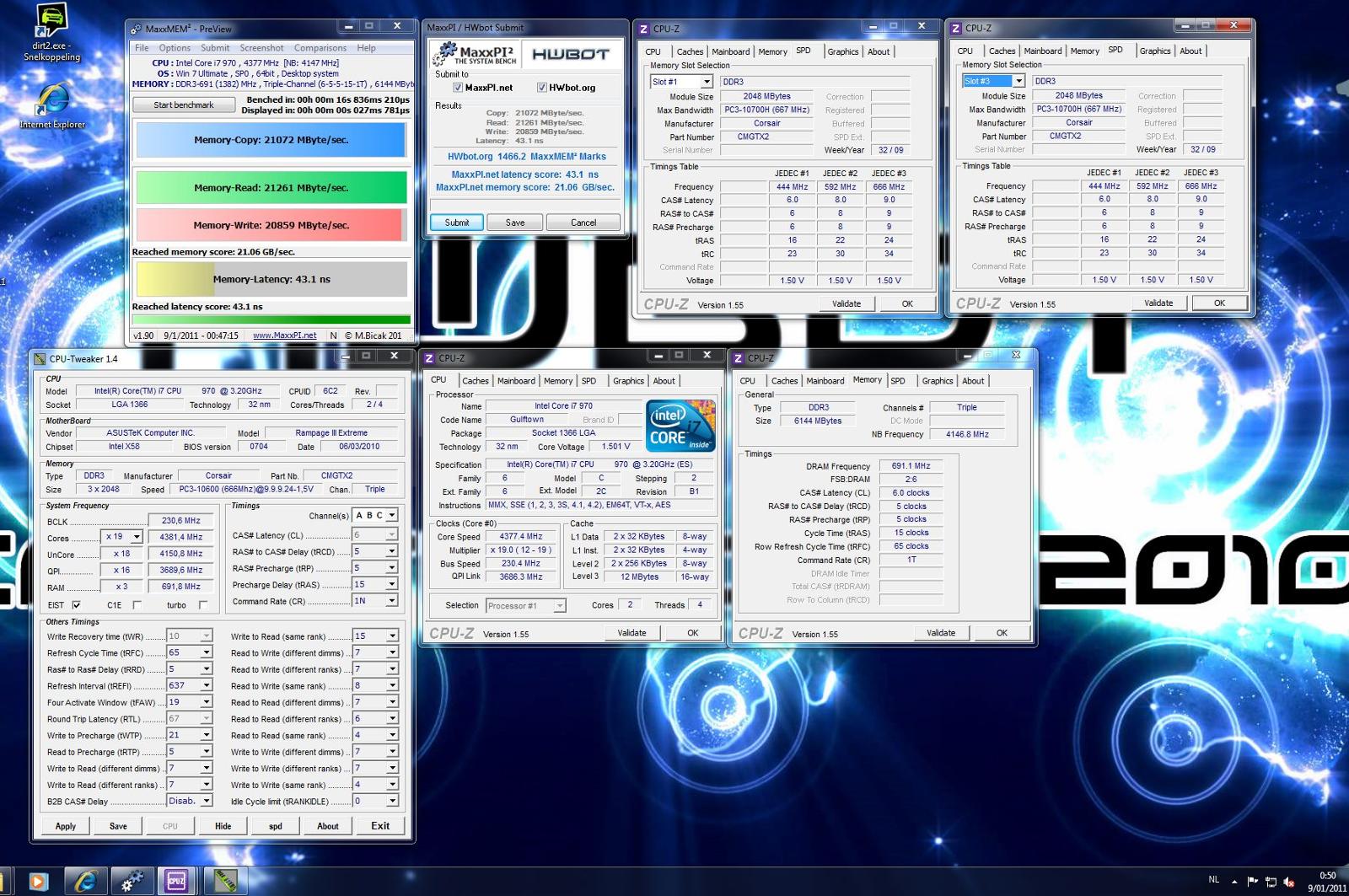Screen dimensions: 1349x896
Task: Switch to Mainboard tab in Slot #1 CPU-Z
Action: pyautogui.click(x=731, y=51)
